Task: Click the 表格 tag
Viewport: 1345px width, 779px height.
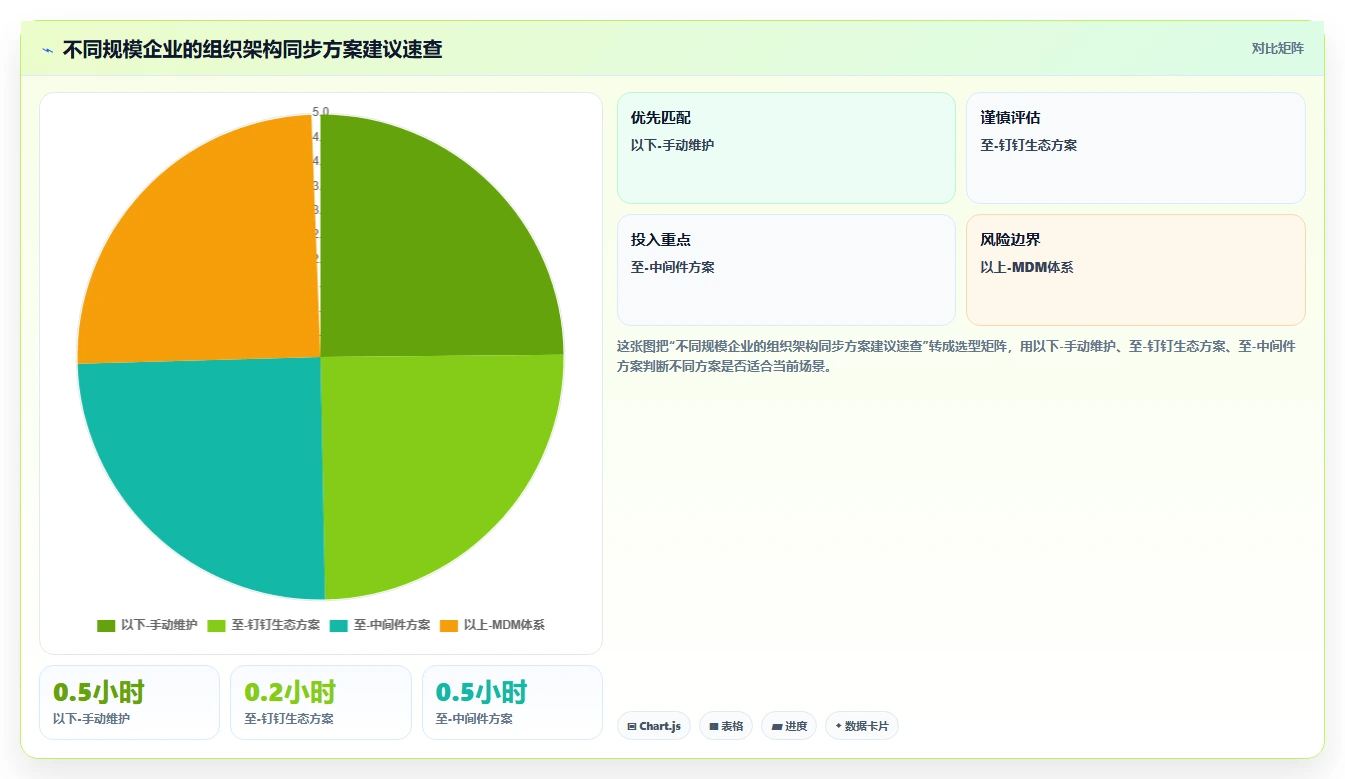Action: click(x=726, y=726)
